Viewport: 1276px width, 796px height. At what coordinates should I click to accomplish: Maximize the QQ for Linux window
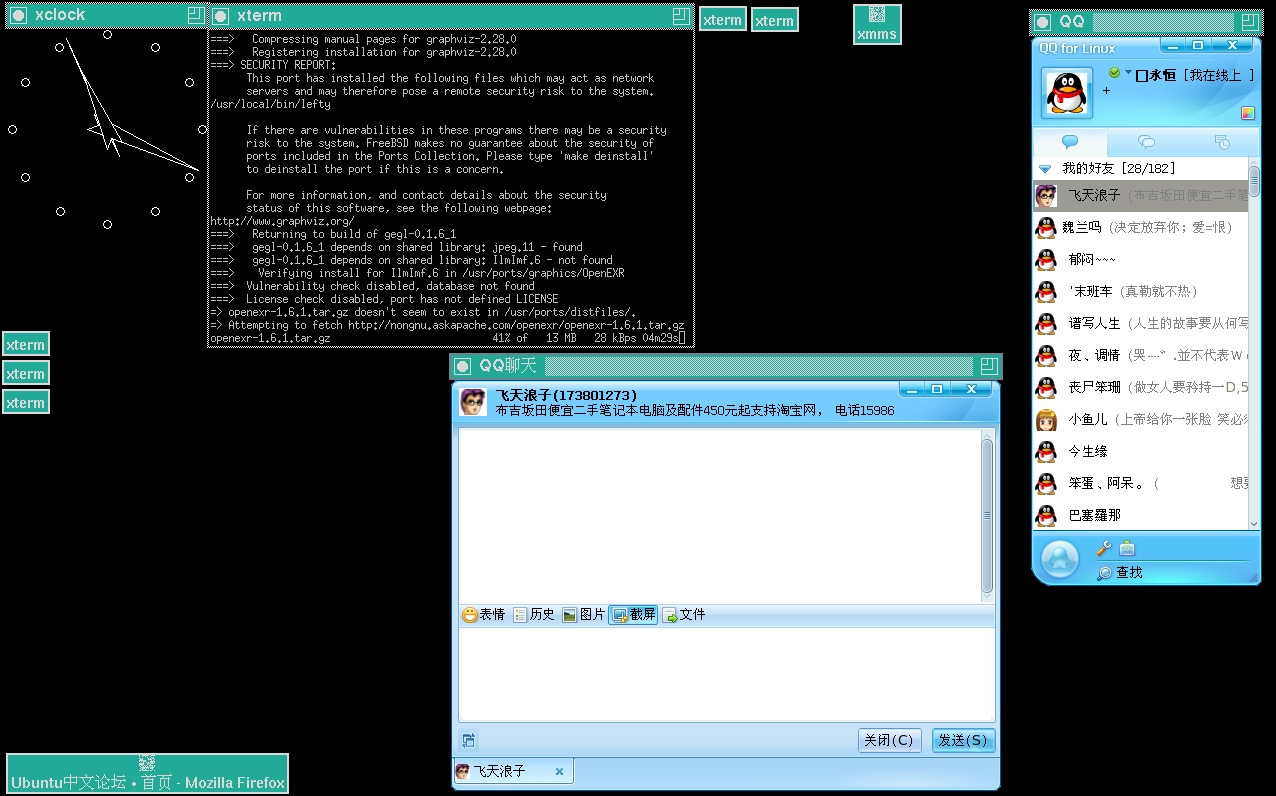point(1198,45)
